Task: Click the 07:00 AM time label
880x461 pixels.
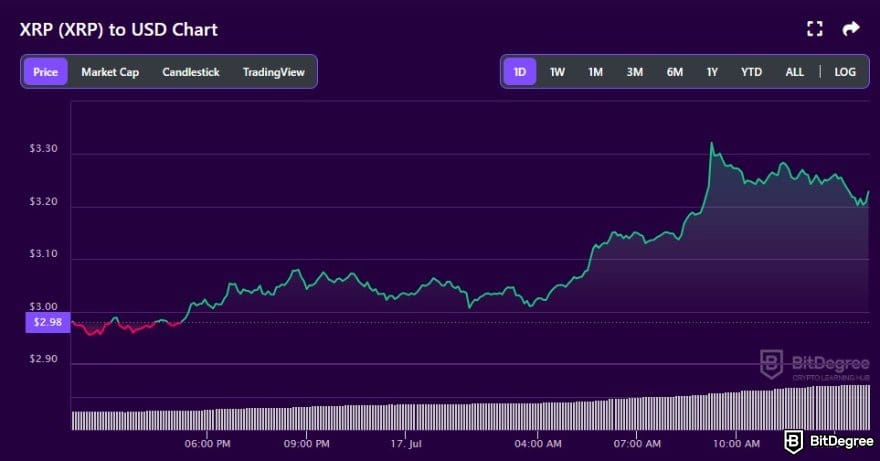Action: [x=637, y=444]
